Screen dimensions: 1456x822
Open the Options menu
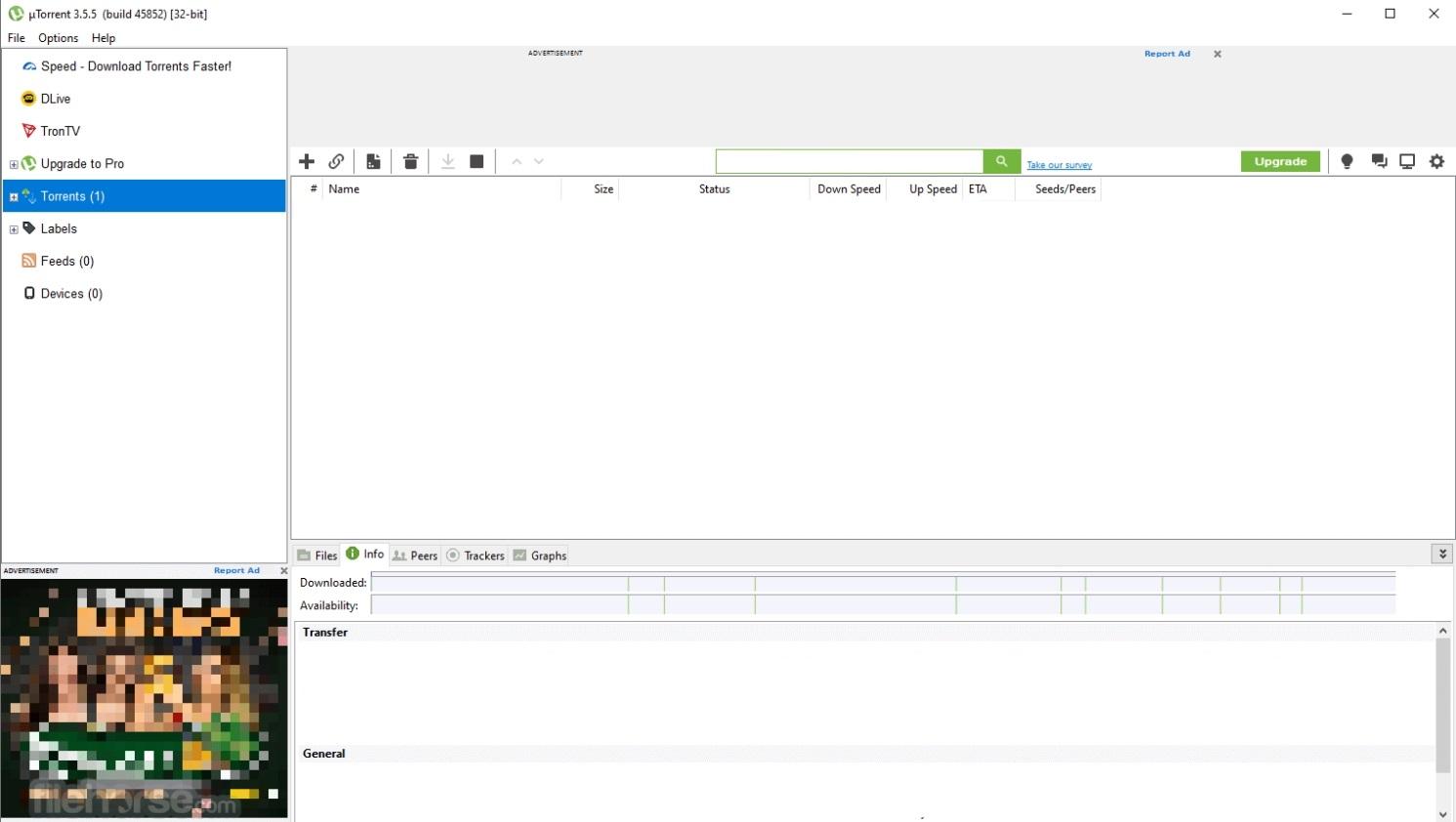pos(58,38)
